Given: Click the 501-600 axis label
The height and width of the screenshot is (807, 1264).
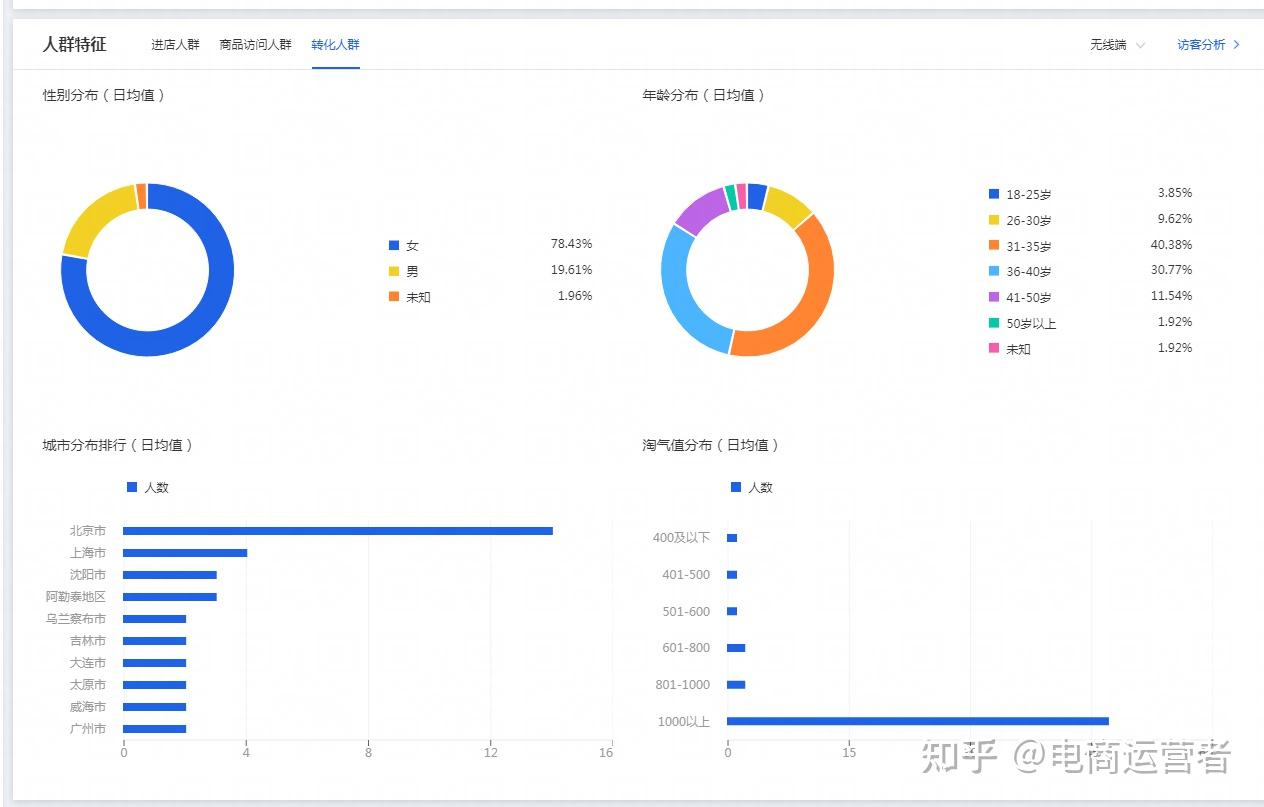Looking at the screenshot, I should click(686, 612).
